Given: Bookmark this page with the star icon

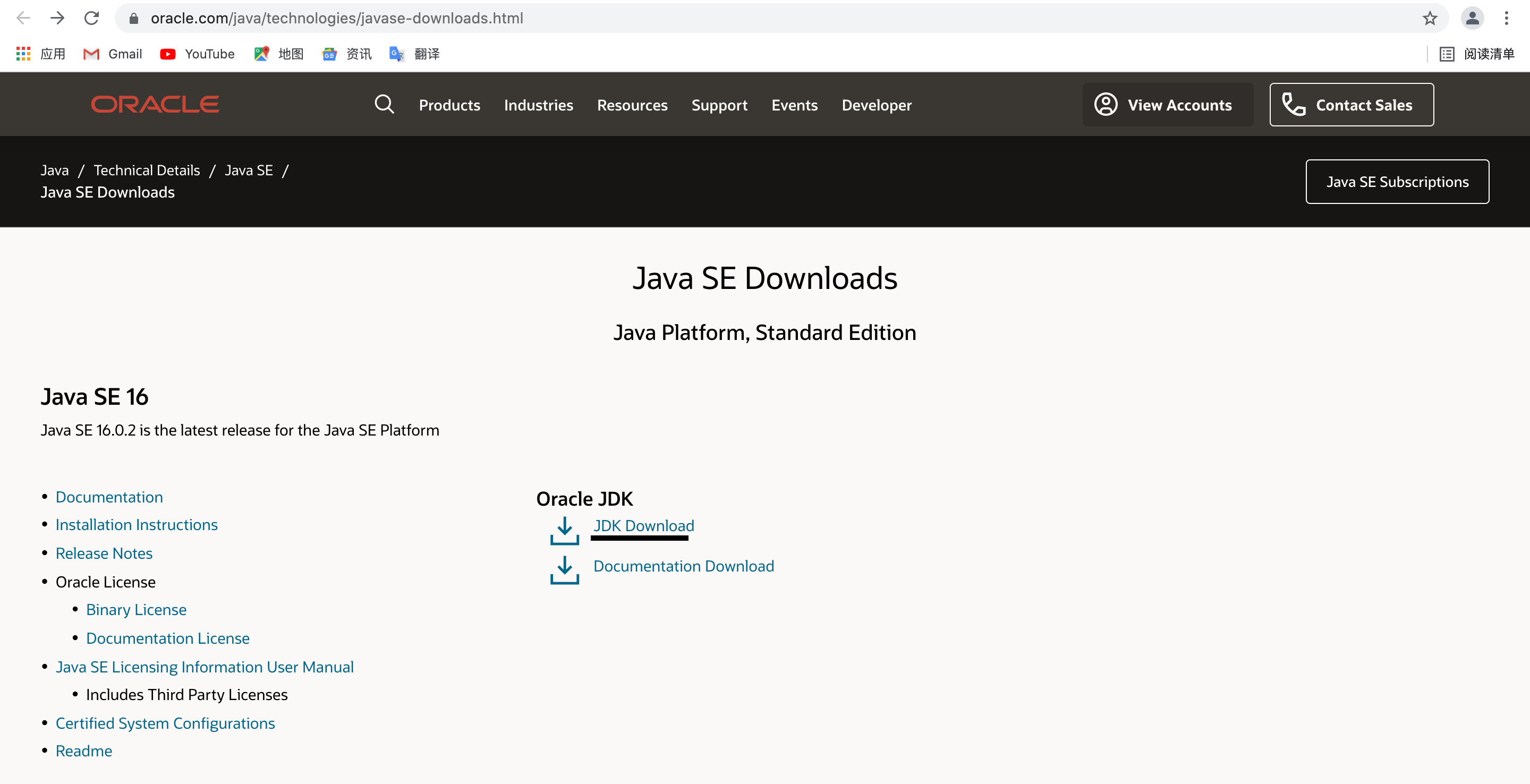Looking at the screenshot, I should click(x=1430, y=19).
